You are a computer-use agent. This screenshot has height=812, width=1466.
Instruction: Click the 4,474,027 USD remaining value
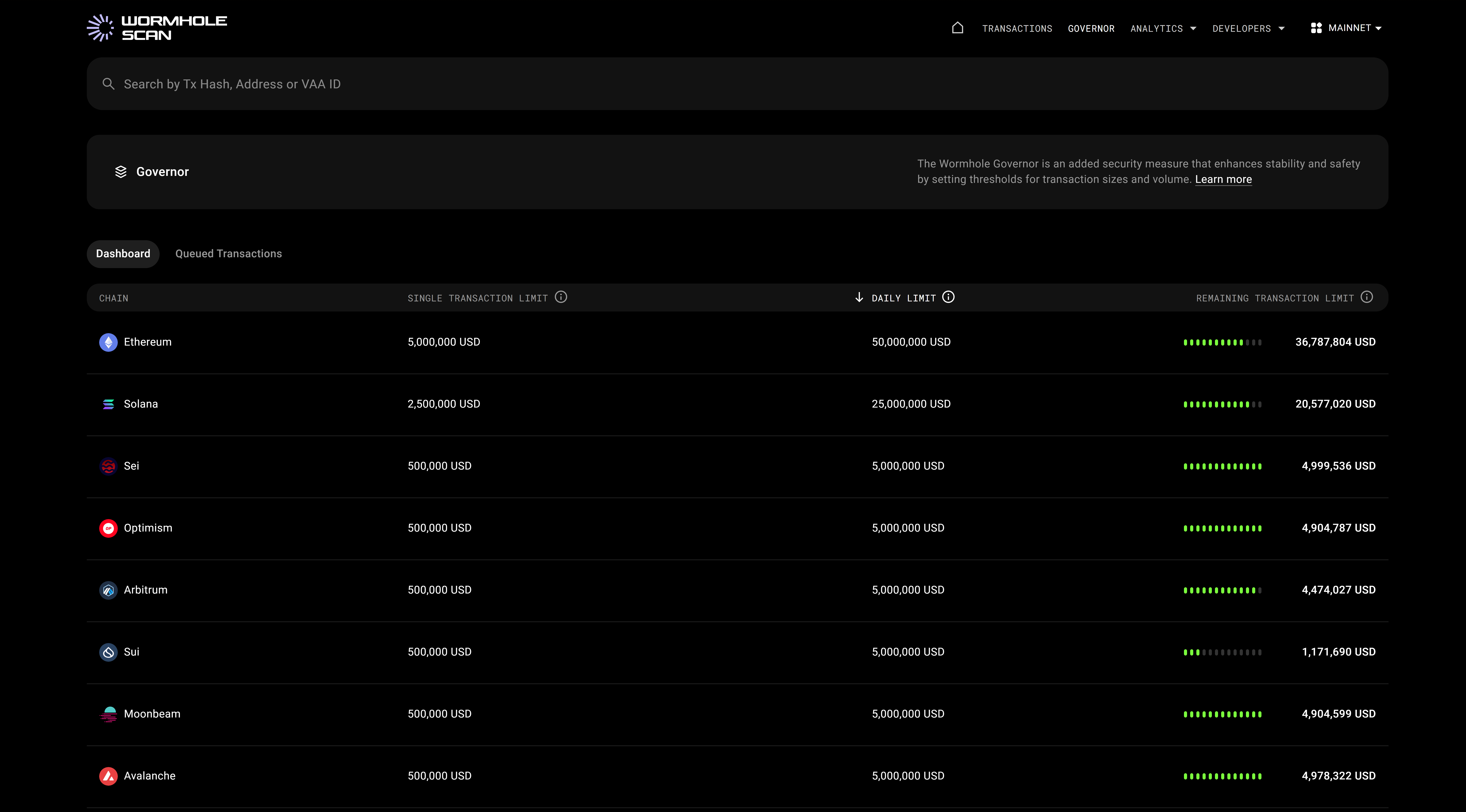click(x=1339, y=590)
